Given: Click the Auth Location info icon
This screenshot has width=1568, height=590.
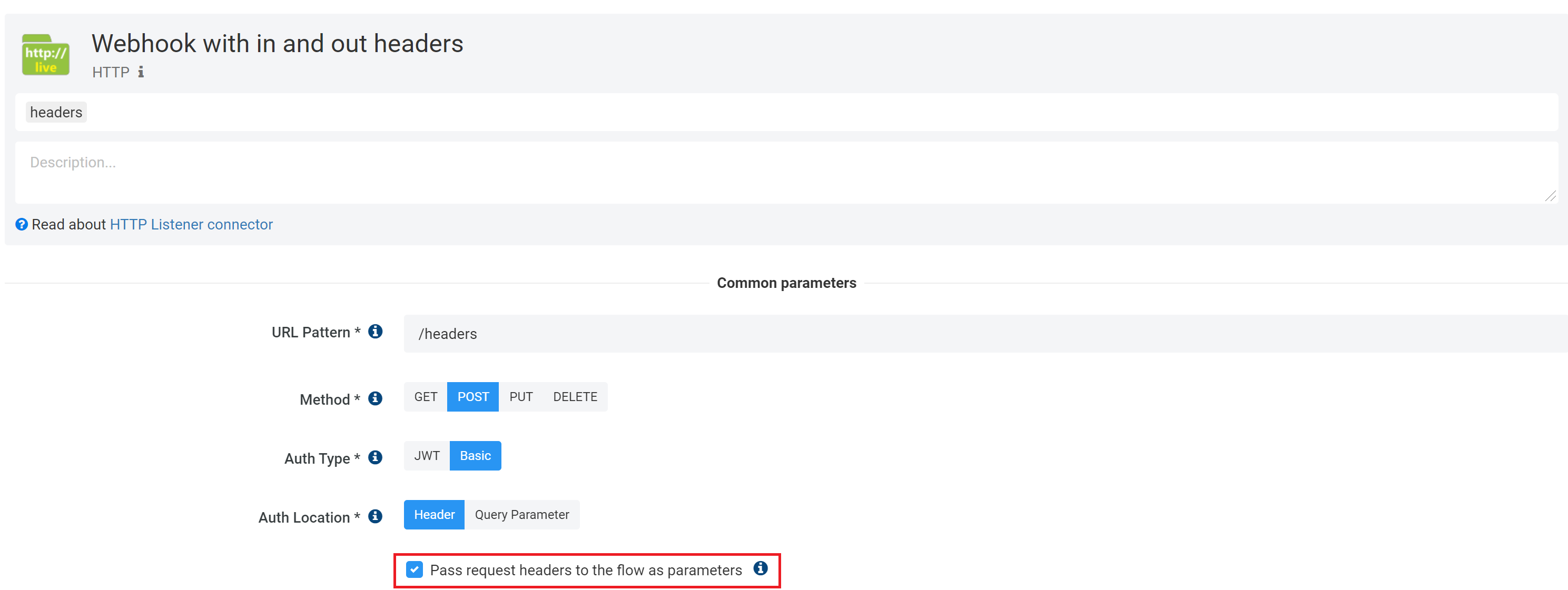Looking at the screenshot, I should tap(376, 516).
